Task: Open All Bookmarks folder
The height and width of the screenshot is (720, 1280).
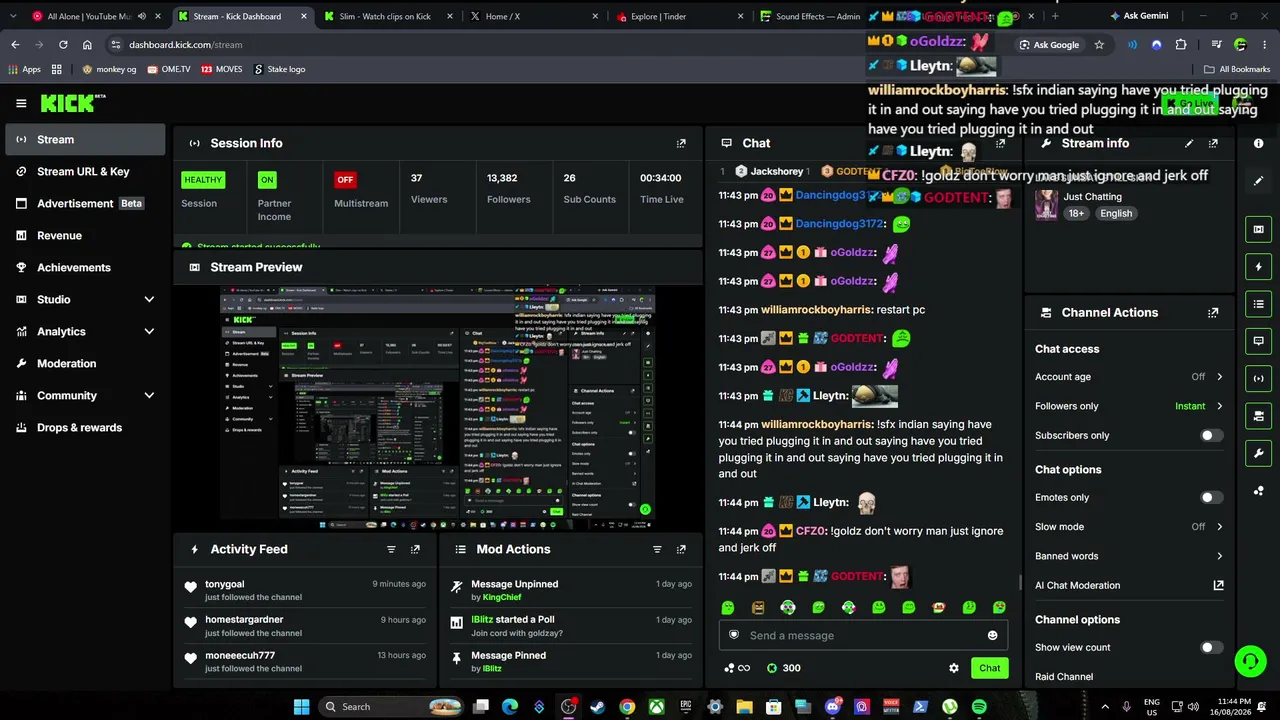Action: (1237, 69)
